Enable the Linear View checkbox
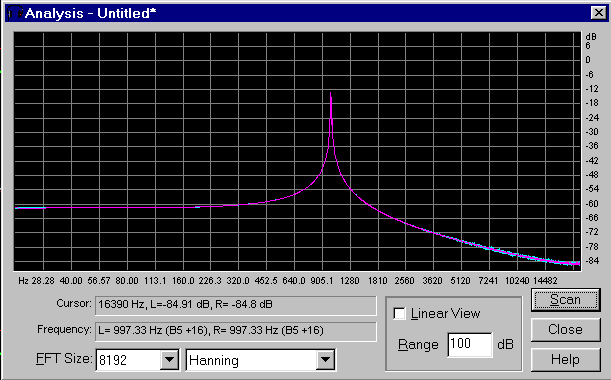 click(x=399, y=314)
